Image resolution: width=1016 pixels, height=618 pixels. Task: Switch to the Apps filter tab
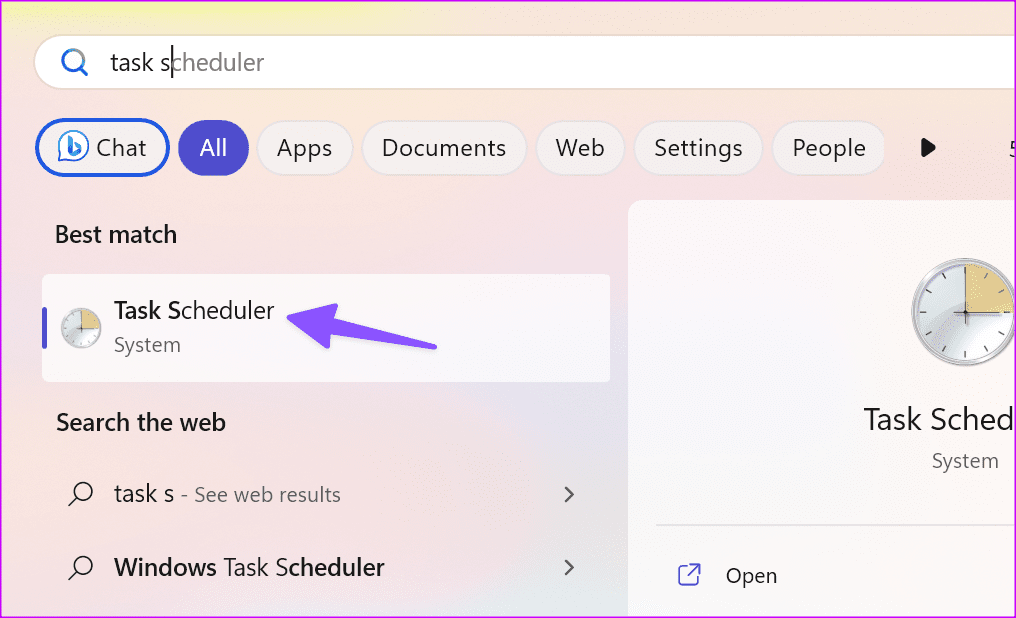(x=305, y=148)
